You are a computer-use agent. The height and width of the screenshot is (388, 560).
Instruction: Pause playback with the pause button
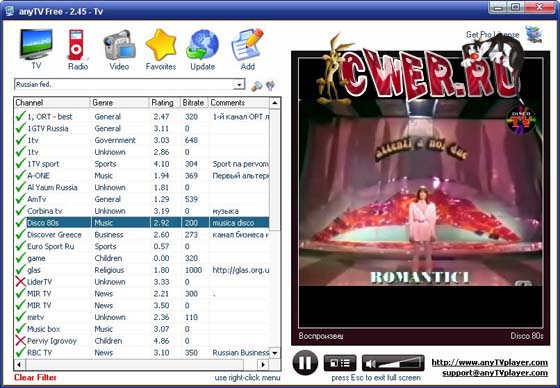[305, 363]
